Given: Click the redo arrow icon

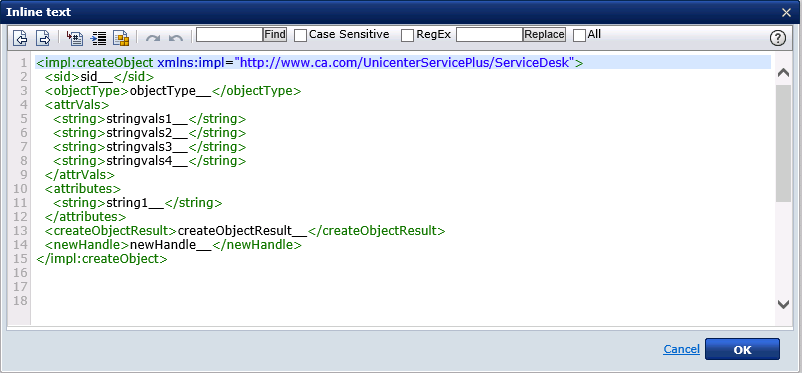Looking at the screenshot, I should pos(152,38).
